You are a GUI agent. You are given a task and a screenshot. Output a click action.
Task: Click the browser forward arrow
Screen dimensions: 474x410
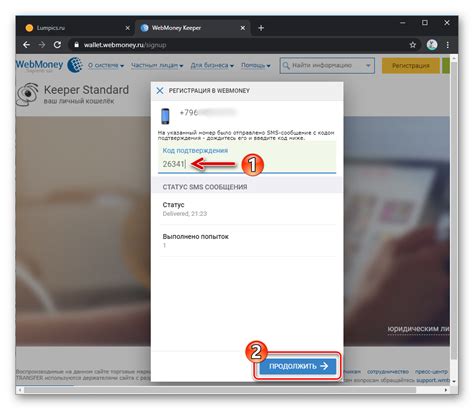pyautogui.click(x=42, y=45)
